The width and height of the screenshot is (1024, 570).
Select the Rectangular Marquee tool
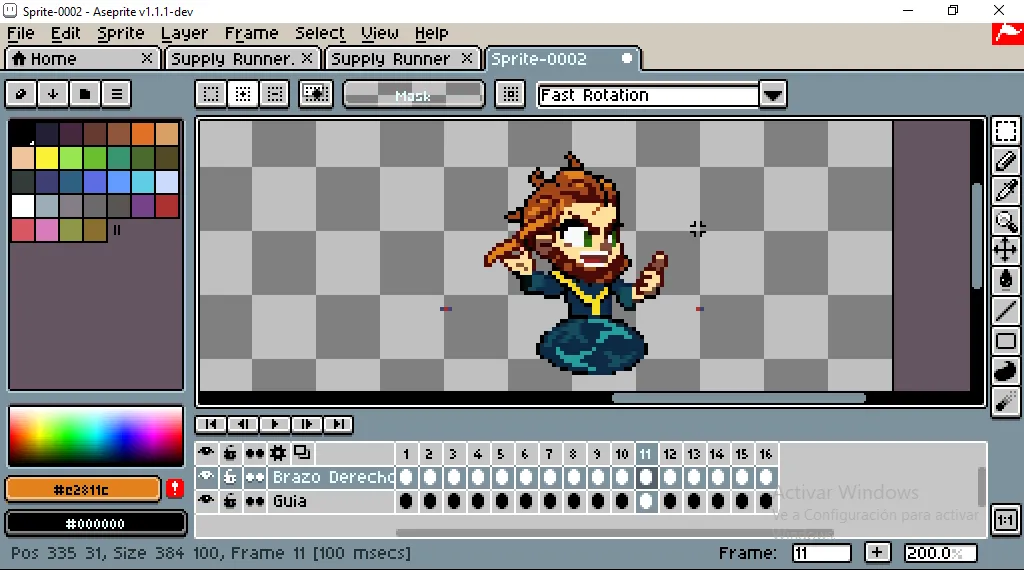click(x=1005, y=132)
